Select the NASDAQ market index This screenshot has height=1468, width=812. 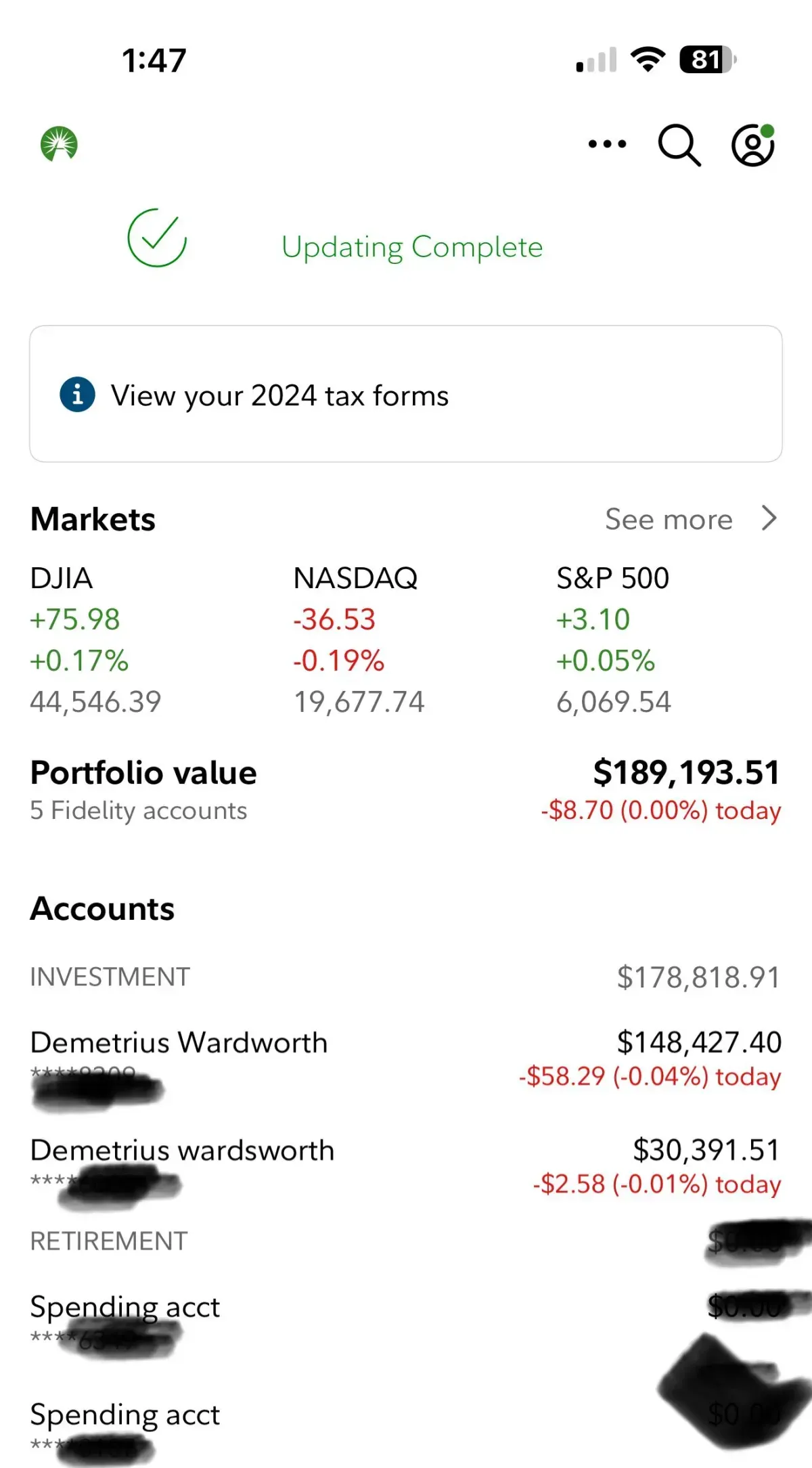click(x=359, y=639)
